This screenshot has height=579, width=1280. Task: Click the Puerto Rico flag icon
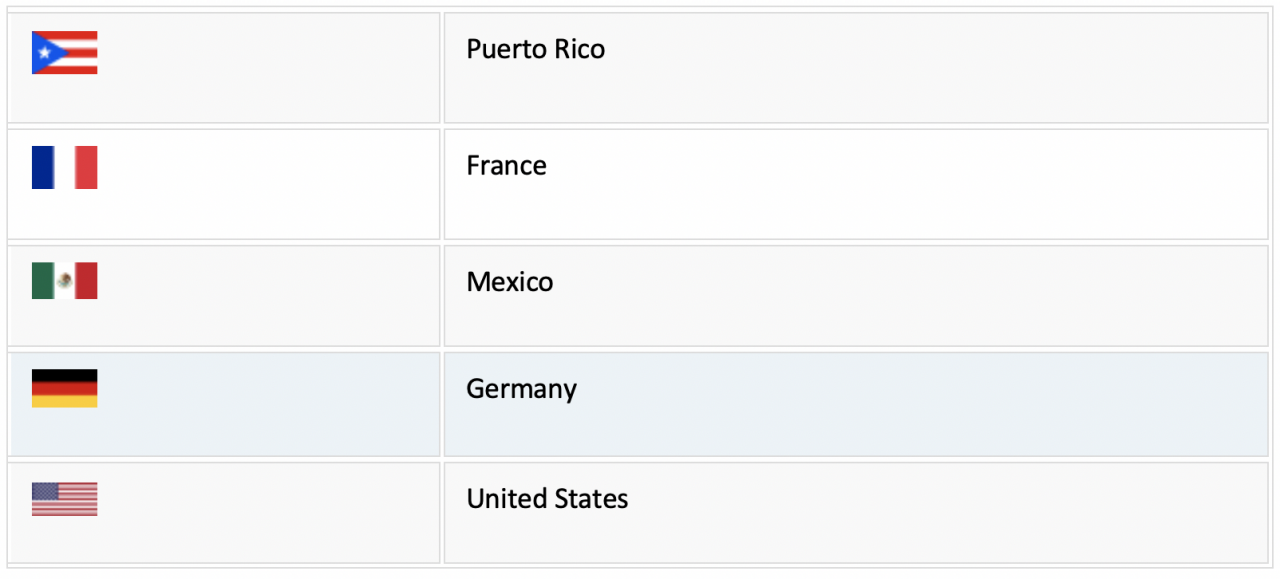click(x=64, y=53)
